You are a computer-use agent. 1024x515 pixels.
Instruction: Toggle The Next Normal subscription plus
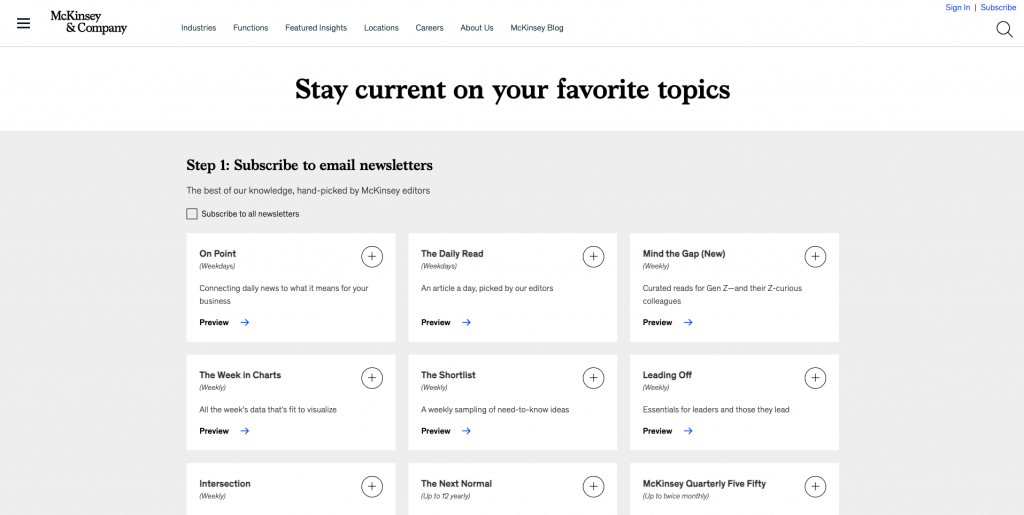point(594,487)
